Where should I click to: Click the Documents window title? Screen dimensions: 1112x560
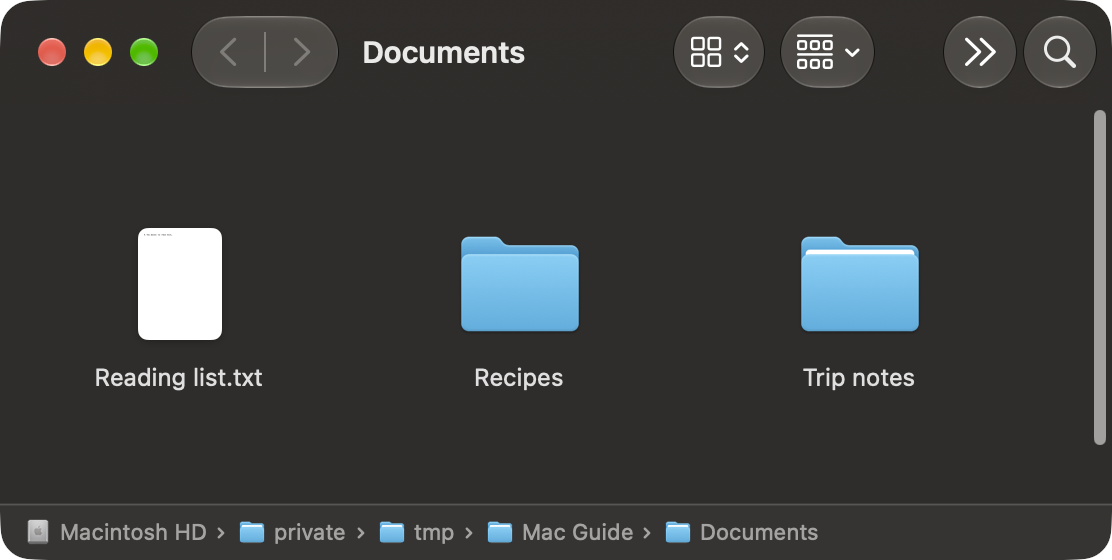[444, 52]
